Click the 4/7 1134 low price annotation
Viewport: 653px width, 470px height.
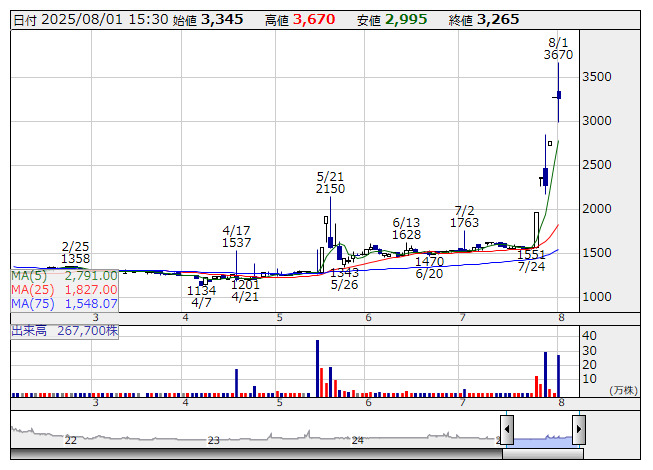201,296
